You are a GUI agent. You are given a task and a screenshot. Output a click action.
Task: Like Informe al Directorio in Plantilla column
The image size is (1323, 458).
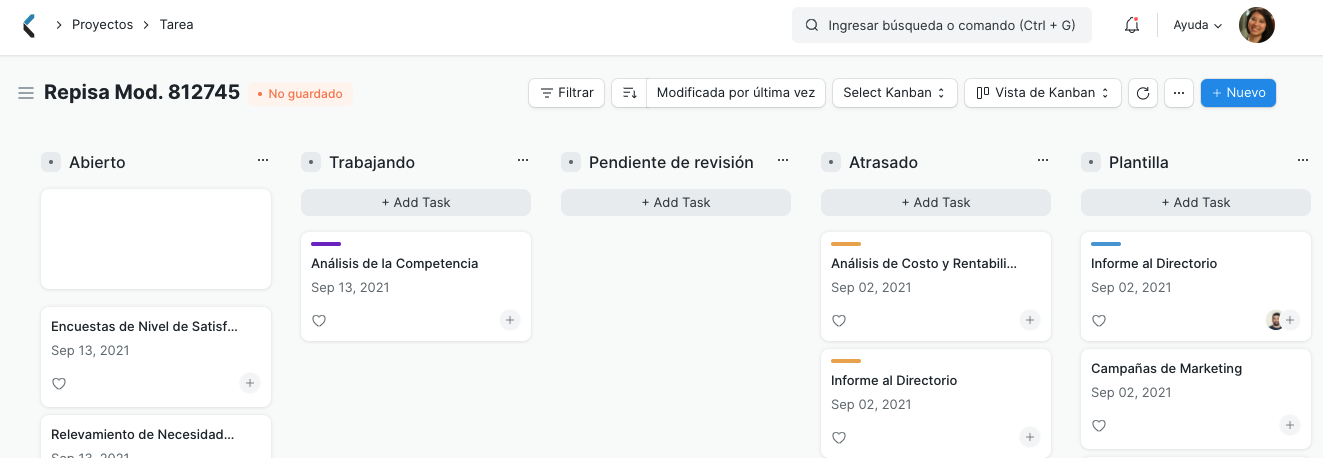pyautogui.click(x=1099, y=320)
